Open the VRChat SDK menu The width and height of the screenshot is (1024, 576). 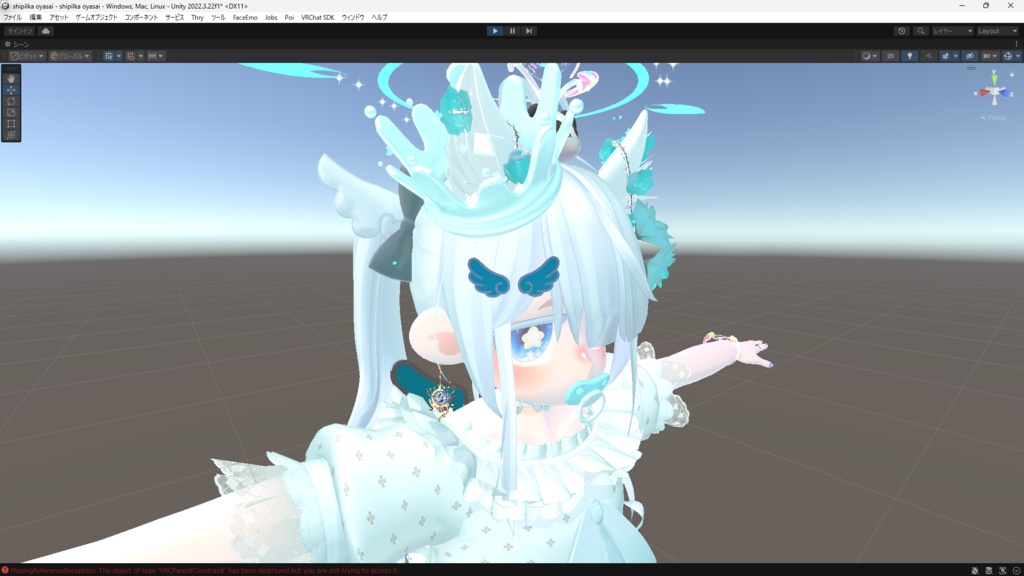tap(316, 17)
